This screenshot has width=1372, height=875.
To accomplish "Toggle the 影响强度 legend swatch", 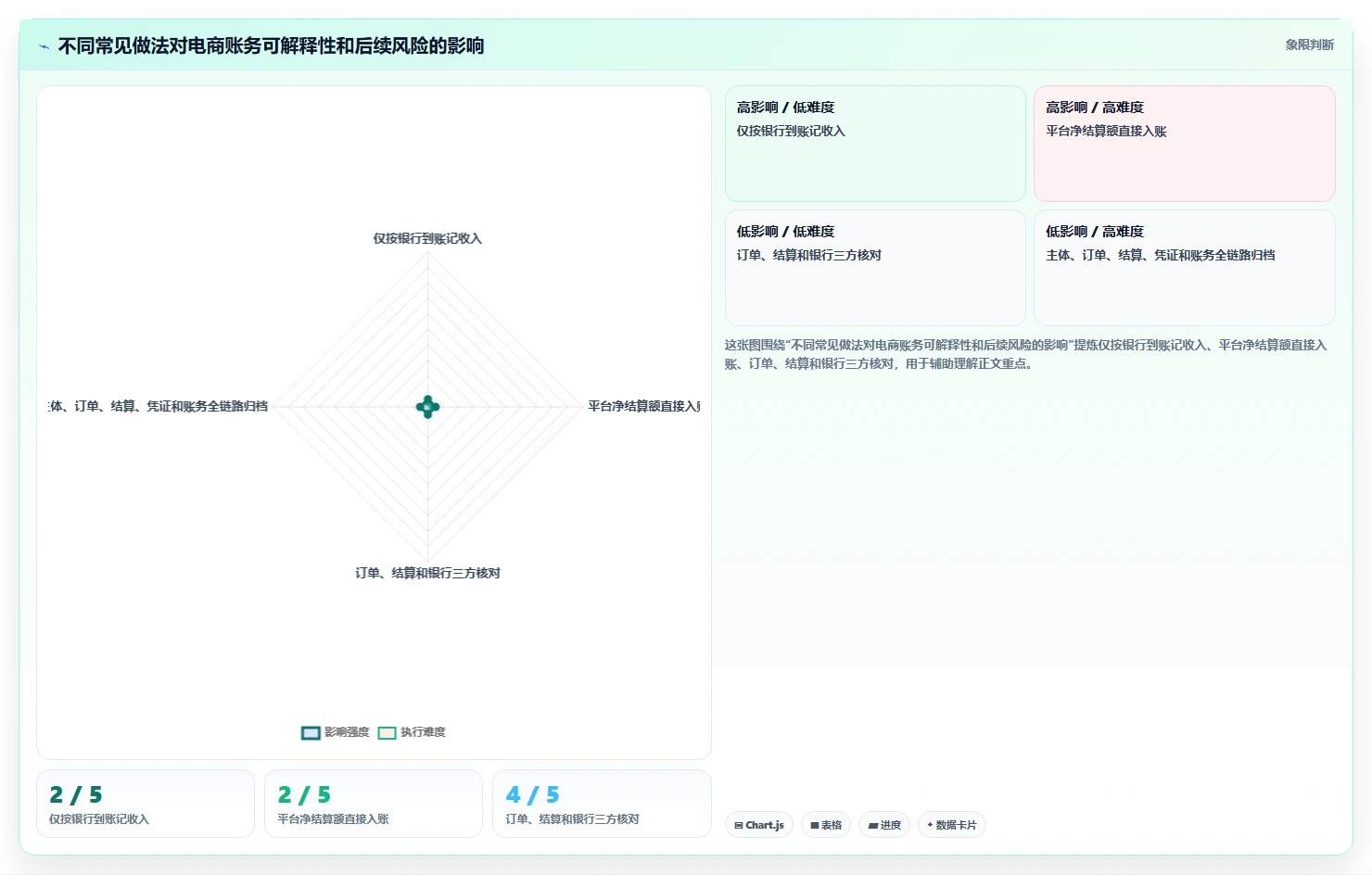I will pyautogui.click(x=311, y=733).
